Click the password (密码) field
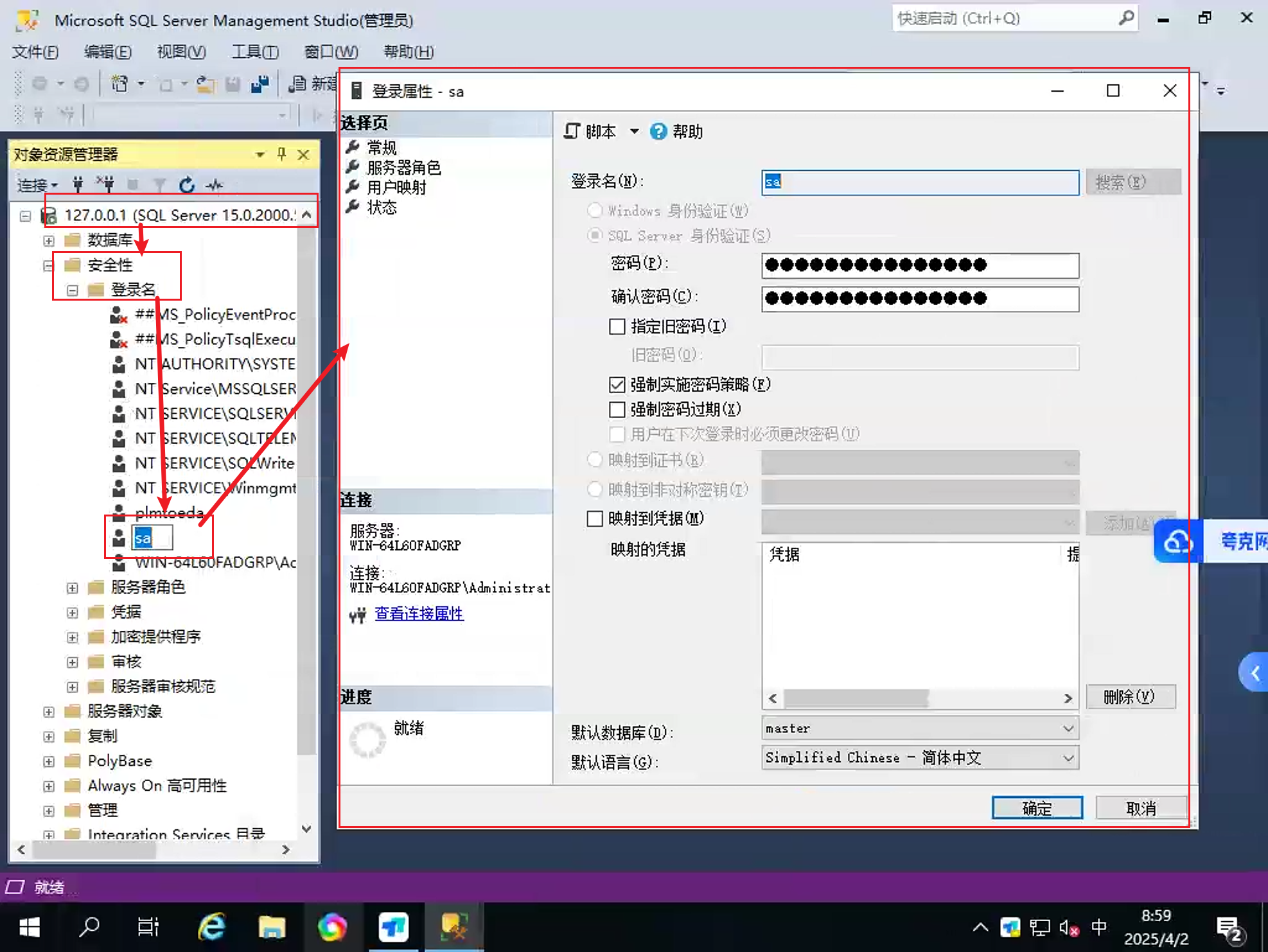 pos(920,265)
